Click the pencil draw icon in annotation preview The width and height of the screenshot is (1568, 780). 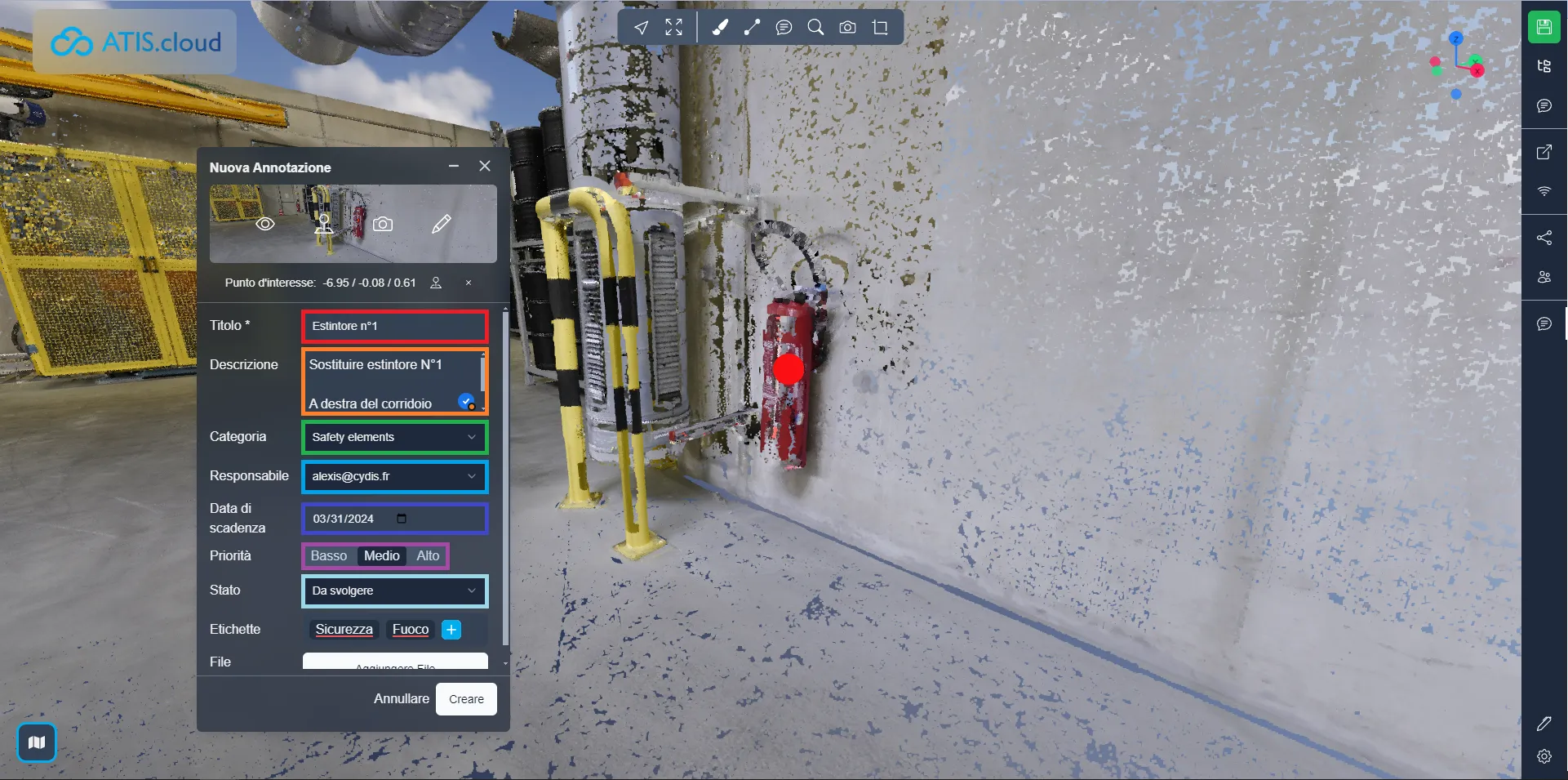(442, 224)
